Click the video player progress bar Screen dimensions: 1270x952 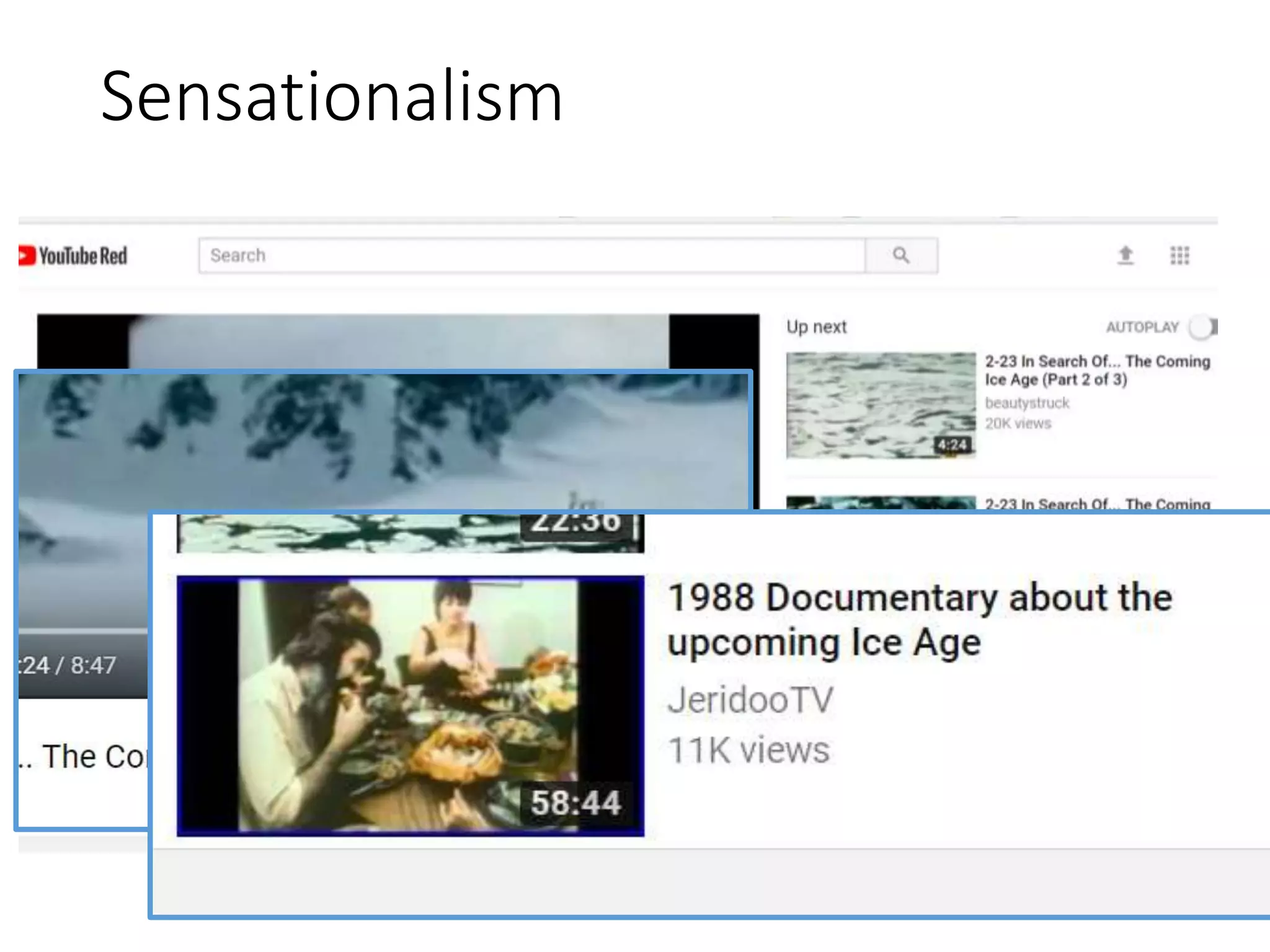[83, 632]
